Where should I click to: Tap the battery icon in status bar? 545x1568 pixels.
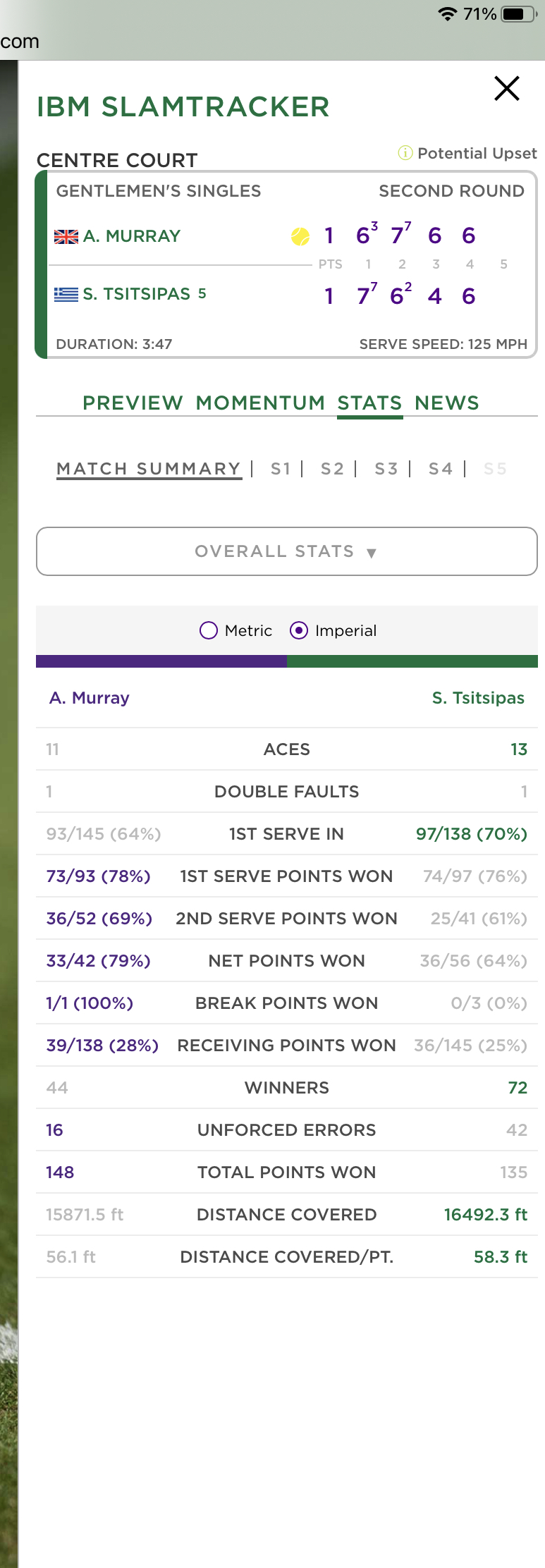[519, 14]
